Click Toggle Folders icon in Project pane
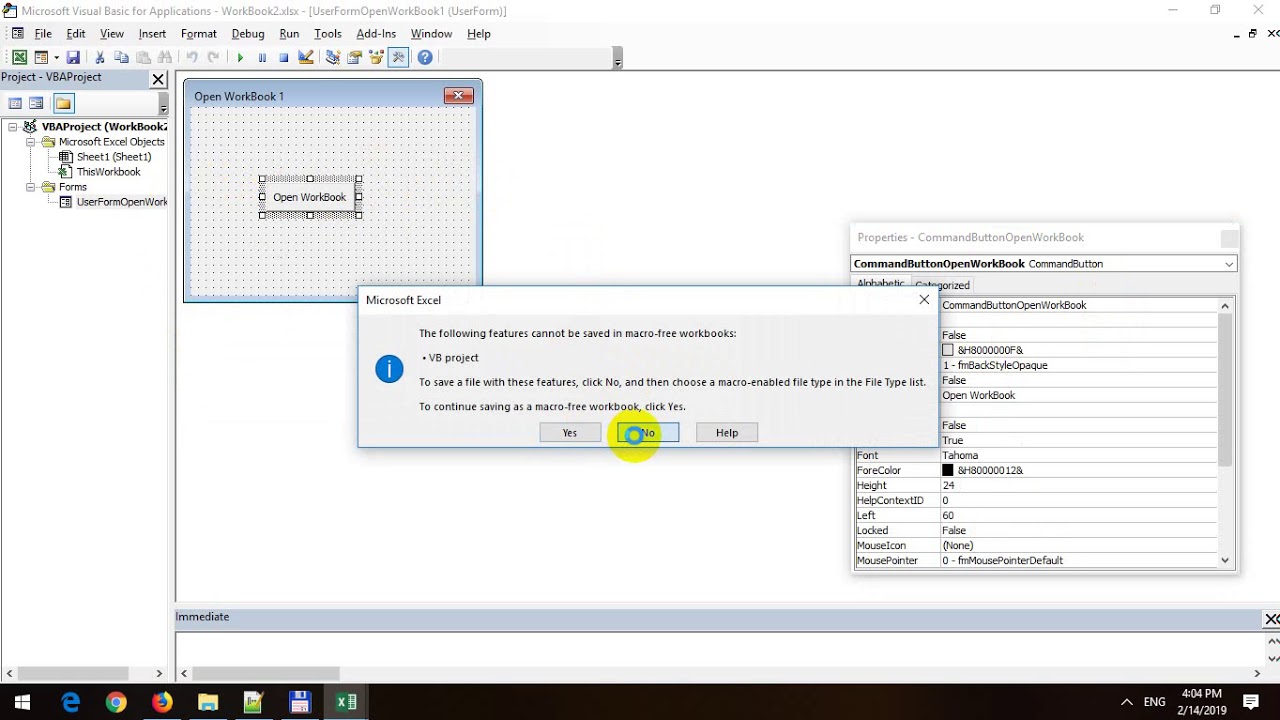1280x720 pixels. tap(63, 103)
